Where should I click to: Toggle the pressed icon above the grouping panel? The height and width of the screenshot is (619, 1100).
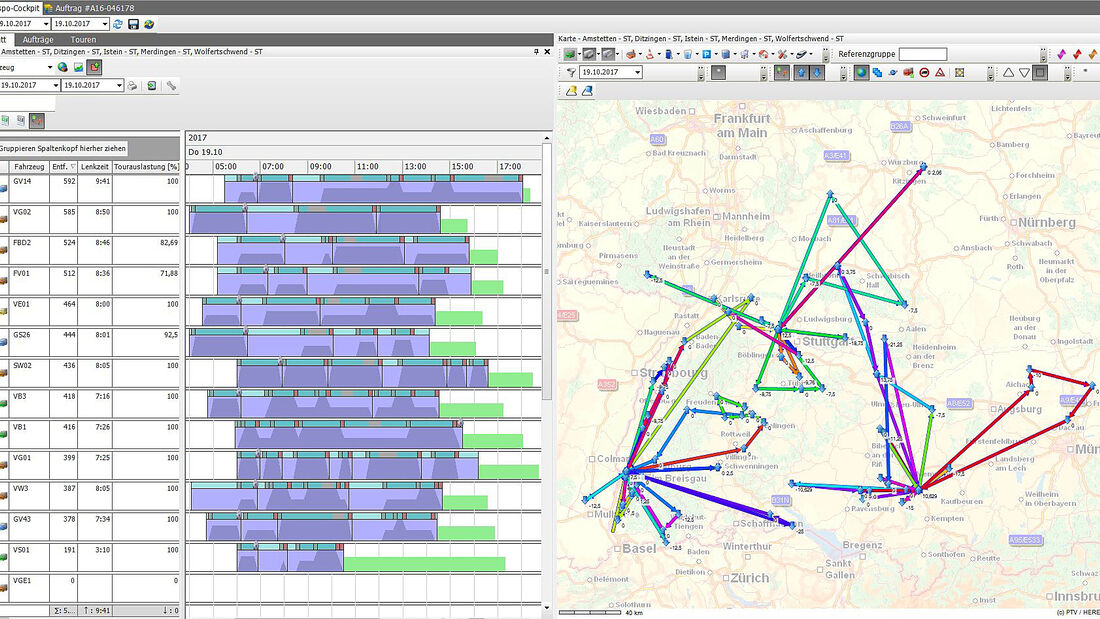click(37, 121)
